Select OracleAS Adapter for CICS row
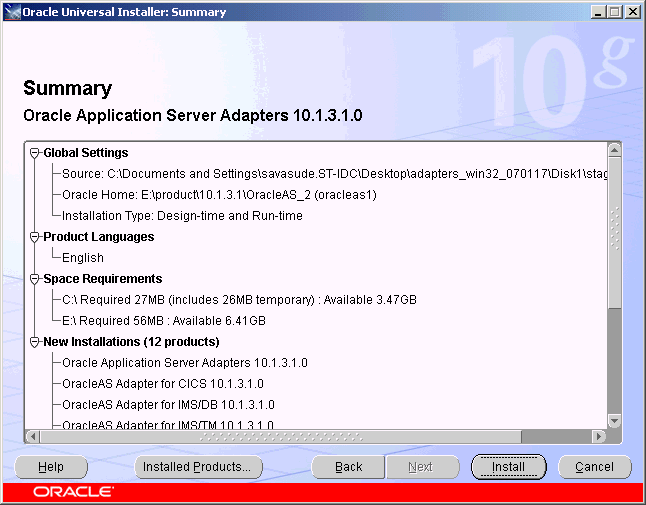 (x=163, y=384)
